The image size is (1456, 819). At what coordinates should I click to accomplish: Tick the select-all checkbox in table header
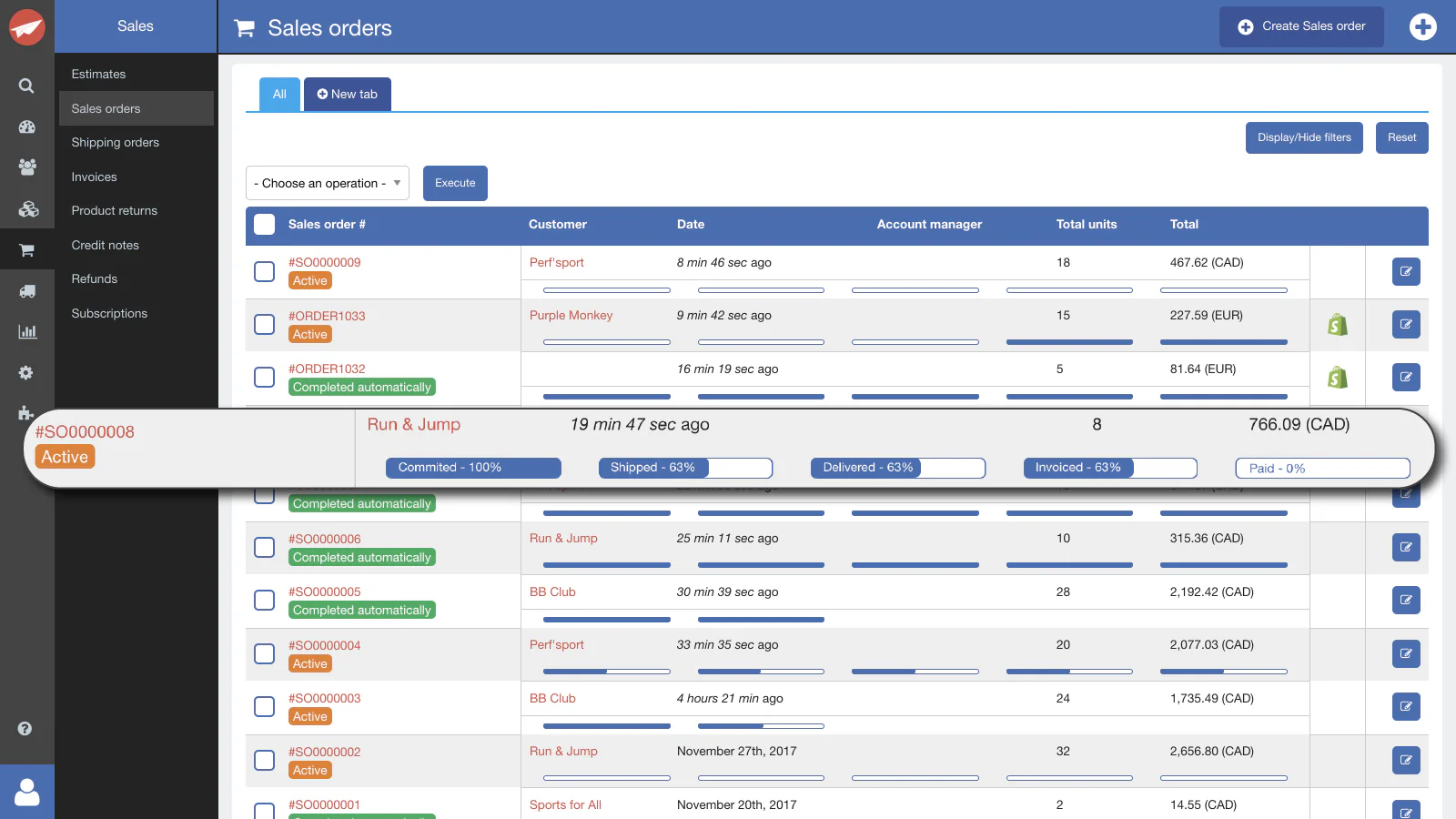point(264,224)
